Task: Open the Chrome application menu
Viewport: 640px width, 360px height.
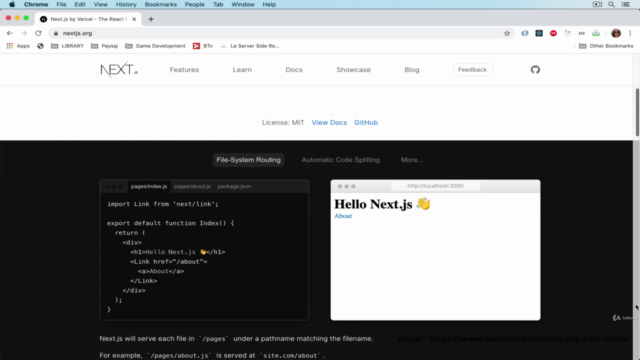Action: click(x=36, y=4)
